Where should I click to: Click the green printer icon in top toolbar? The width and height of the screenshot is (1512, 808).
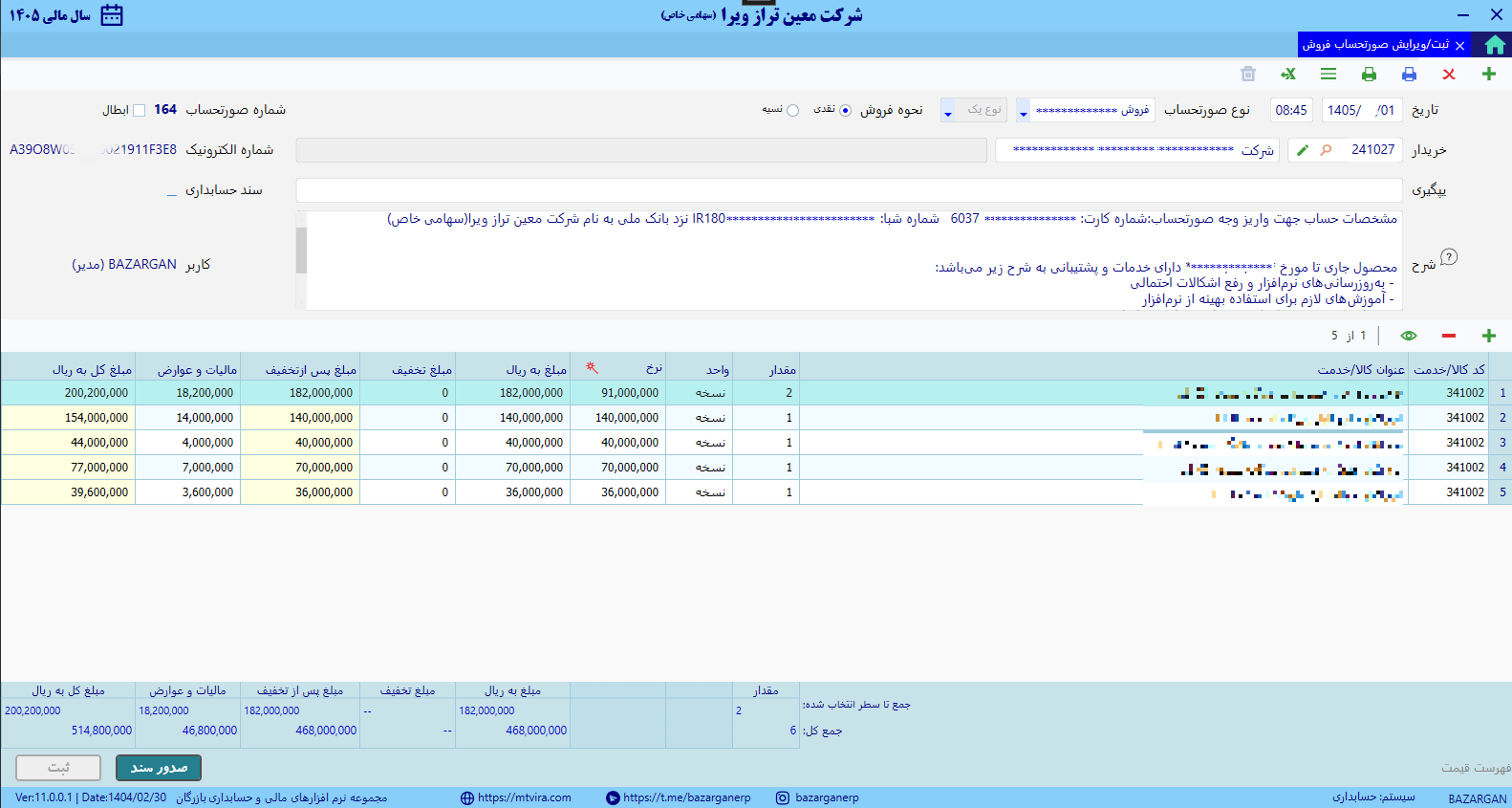click(x=1369, y=75)
